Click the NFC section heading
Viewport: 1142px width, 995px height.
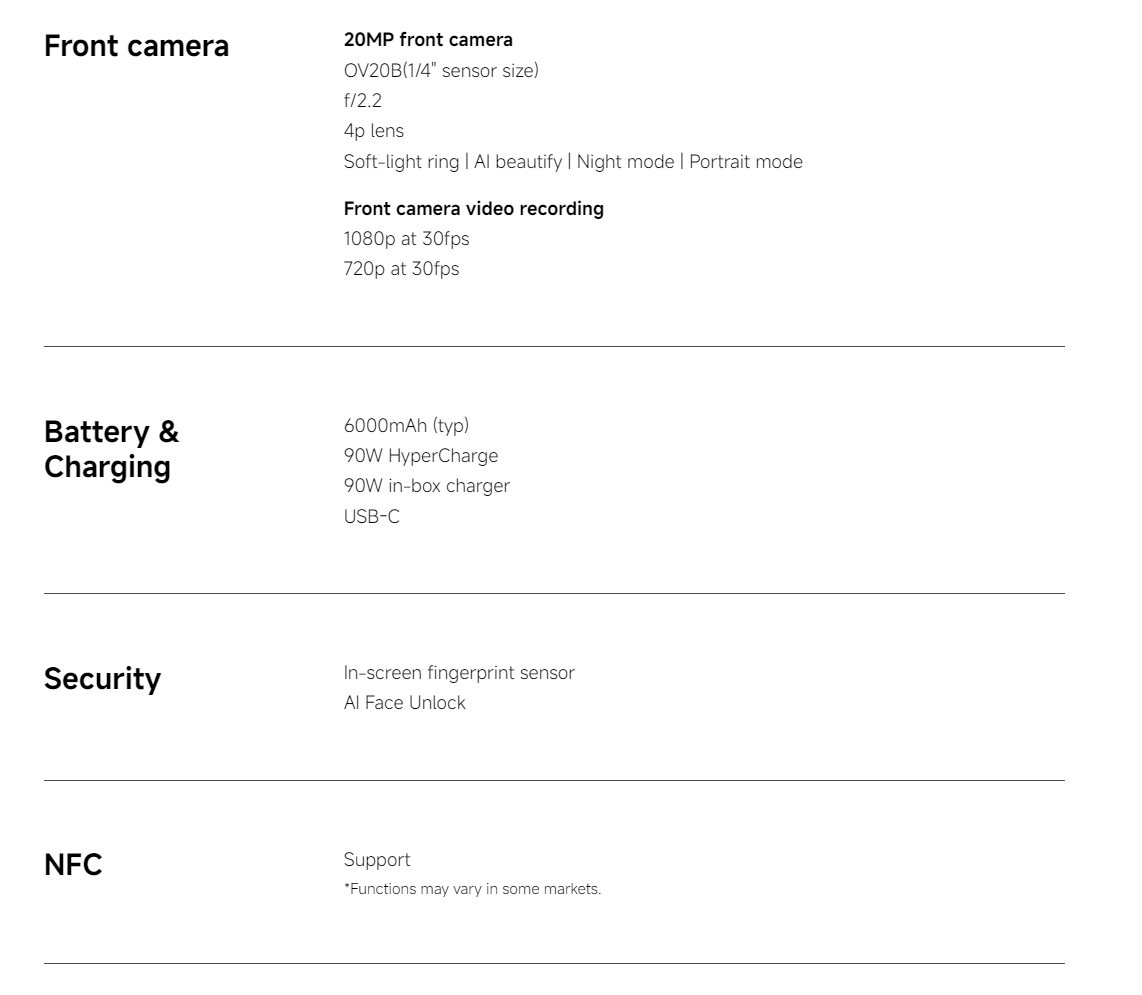point(73,866)
